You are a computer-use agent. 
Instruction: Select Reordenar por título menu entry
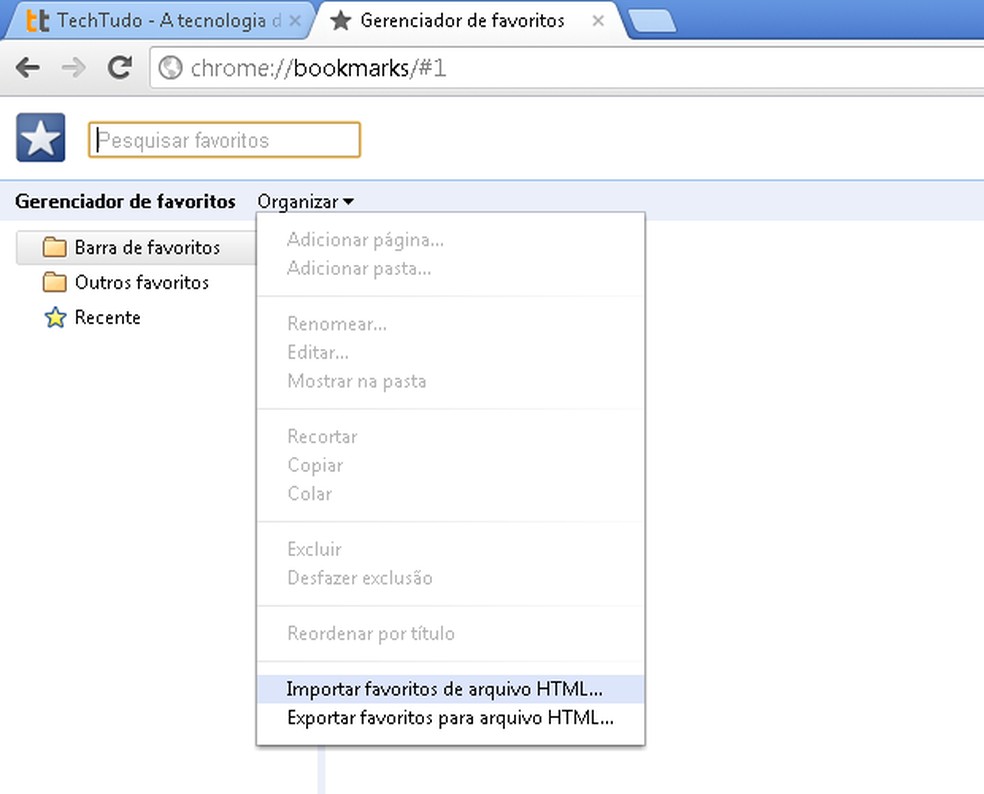[371, 633]
